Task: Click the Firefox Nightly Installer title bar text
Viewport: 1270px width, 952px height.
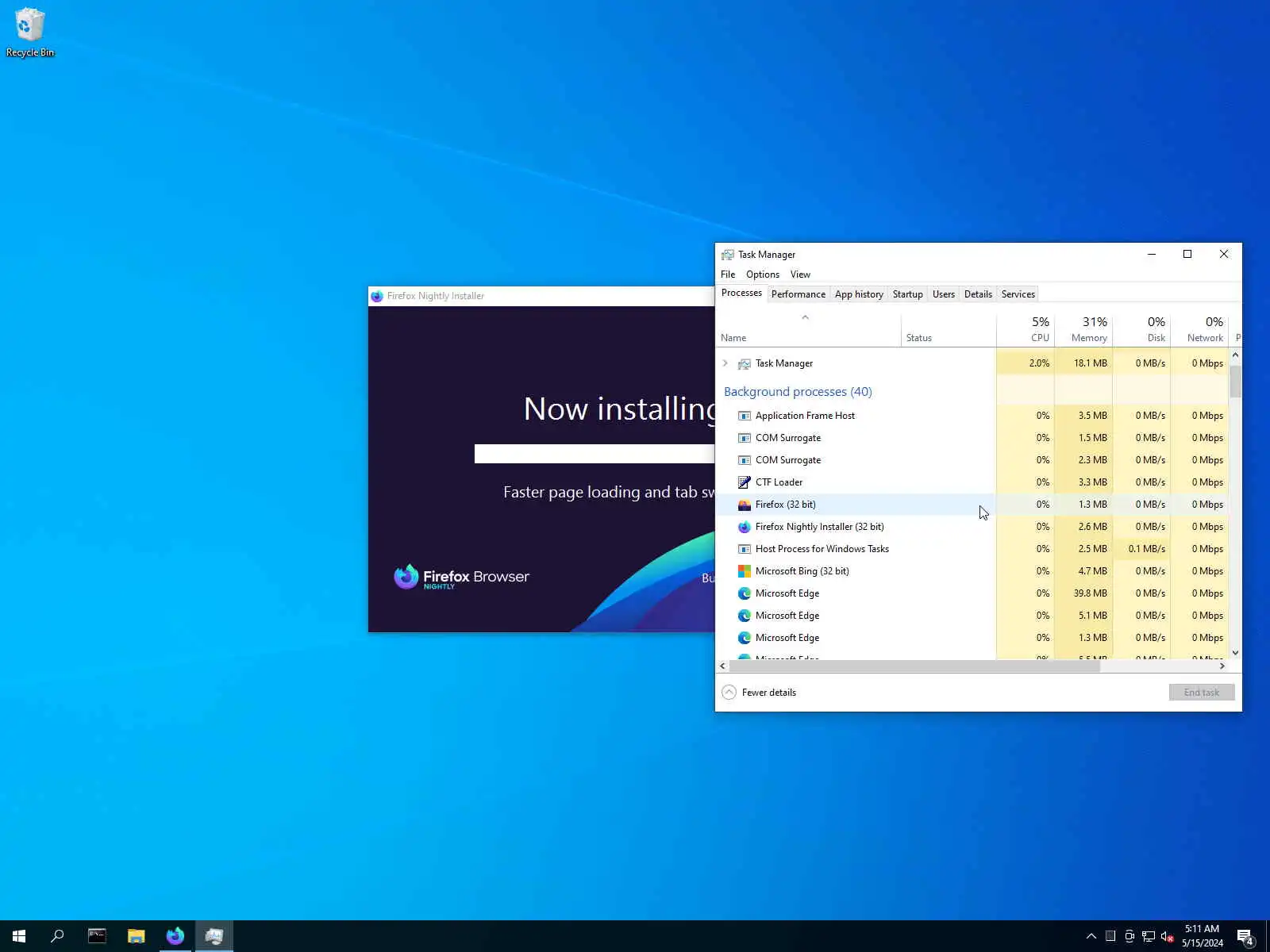Action: click(436, 296)
